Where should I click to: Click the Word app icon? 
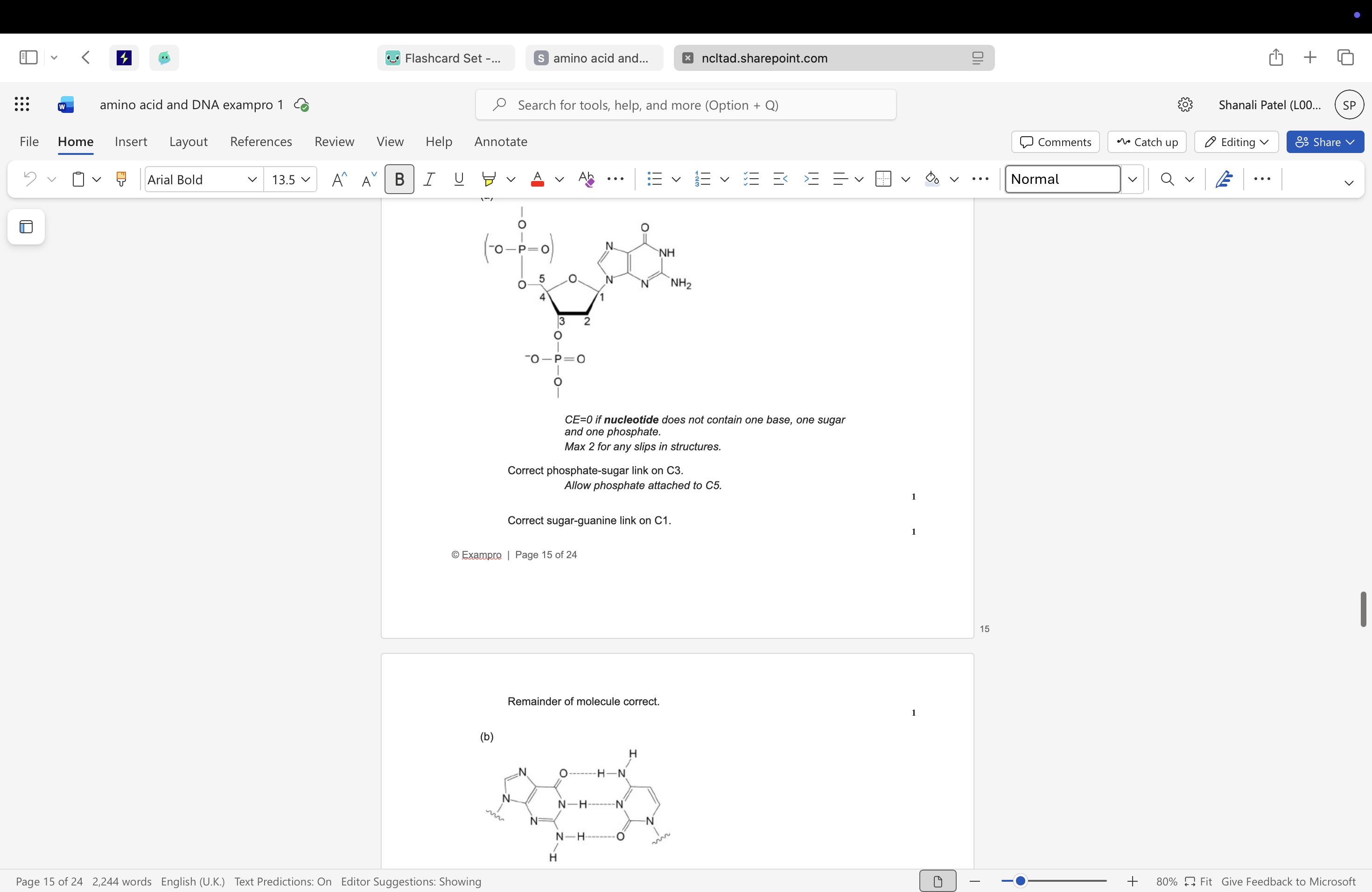point(66,105)
